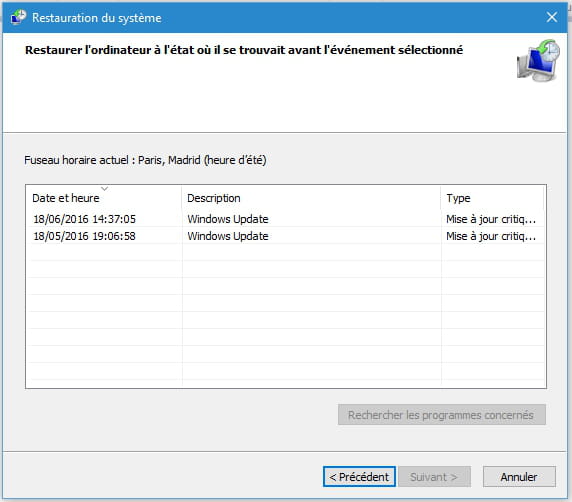Cancel with the Annuler button
This screenshot has height=502, width=572.
pyautogui.click(x=519, y=476)
